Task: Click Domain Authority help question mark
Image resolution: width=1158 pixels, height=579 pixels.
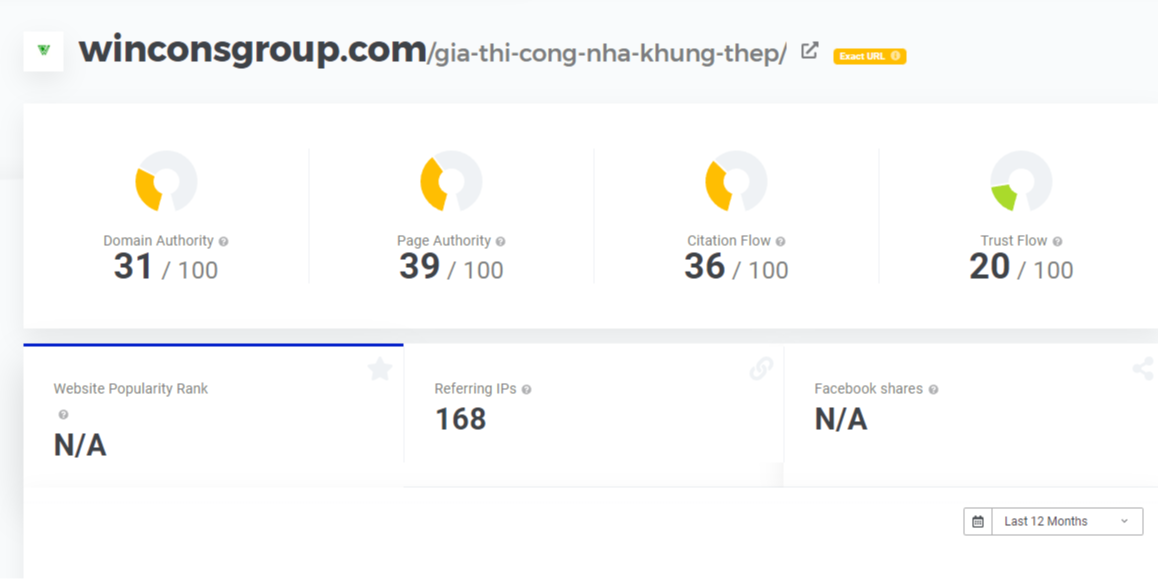Action: (x=224, y=241)
